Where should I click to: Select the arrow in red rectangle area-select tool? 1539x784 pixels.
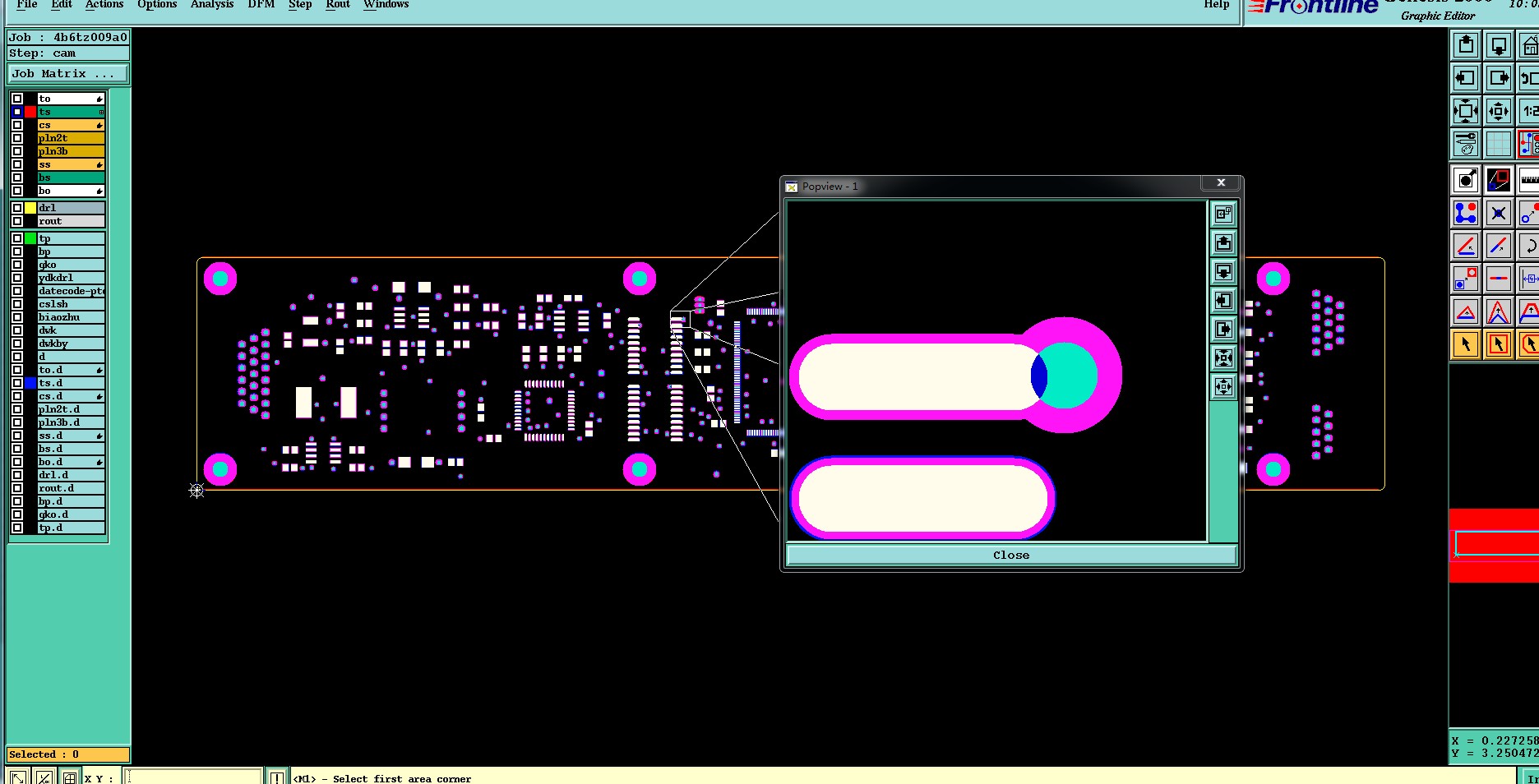pyautogui.click(x=1499, y=344)
